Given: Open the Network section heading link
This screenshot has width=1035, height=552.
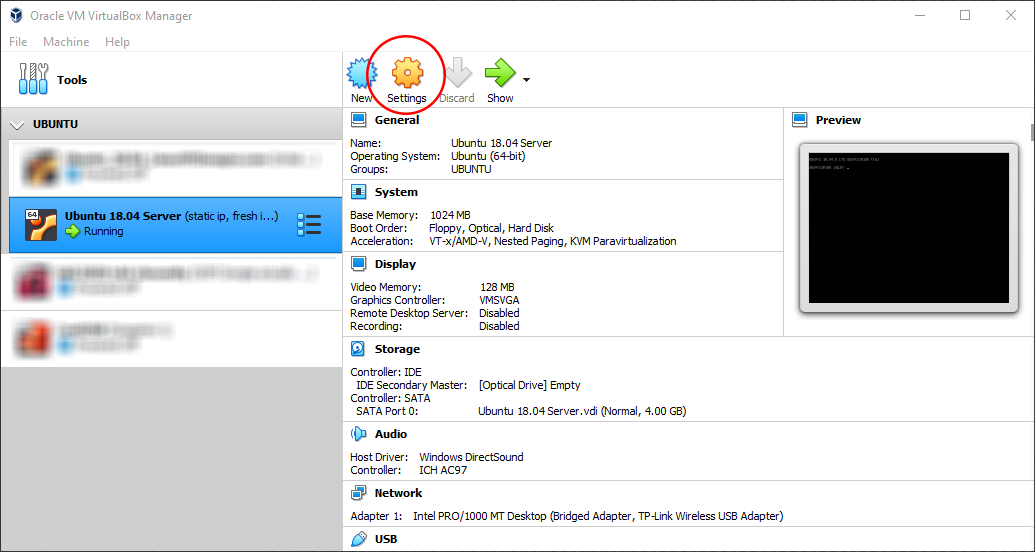Looking at the screenshot, I should pyautogui.click(x=398, y=493).
